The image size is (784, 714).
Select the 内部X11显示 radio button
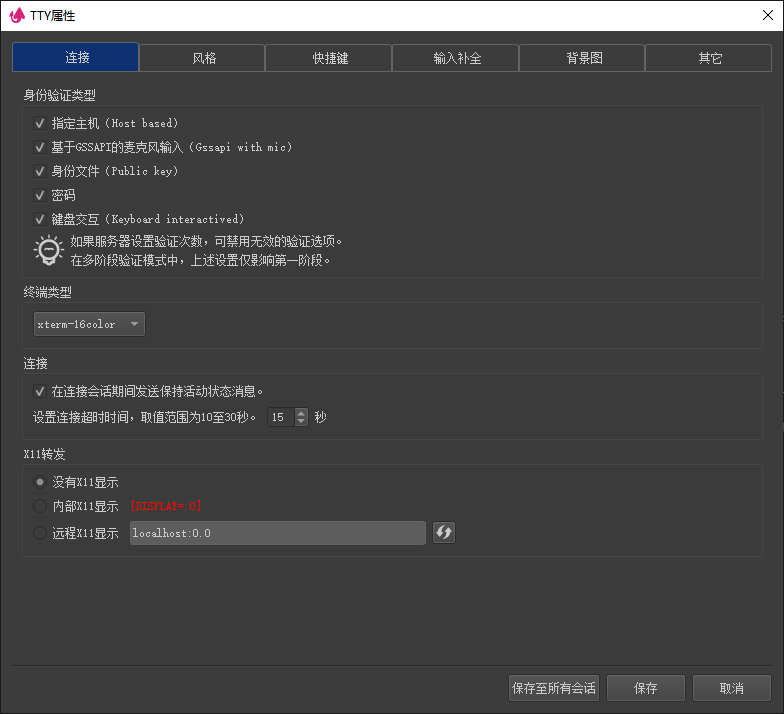(40, 506)
